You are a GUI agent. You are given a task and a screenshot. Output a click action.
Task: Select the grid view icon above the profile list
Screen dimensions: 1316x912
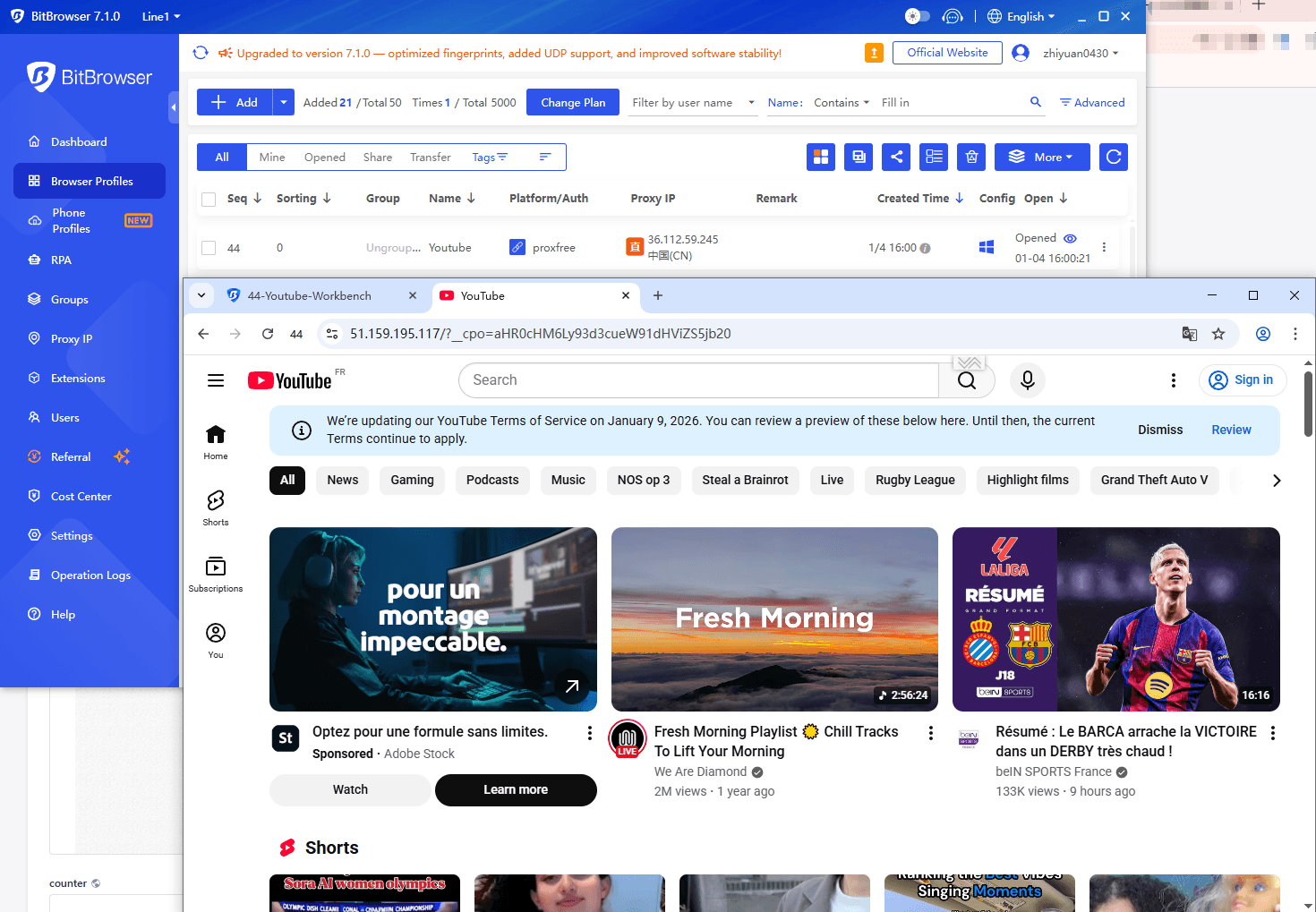click(x=821, y=157)
